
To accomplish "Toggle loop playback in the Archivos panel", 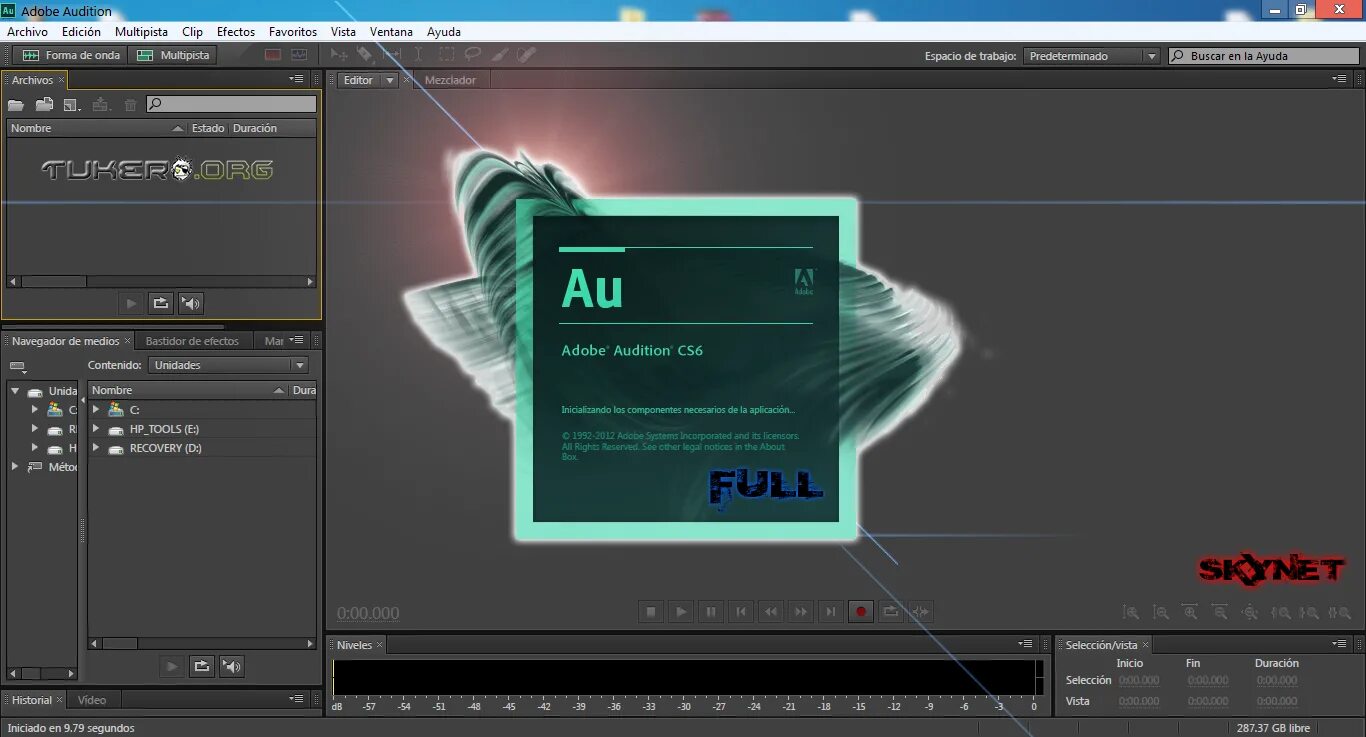I will click(x=160, y=303).
